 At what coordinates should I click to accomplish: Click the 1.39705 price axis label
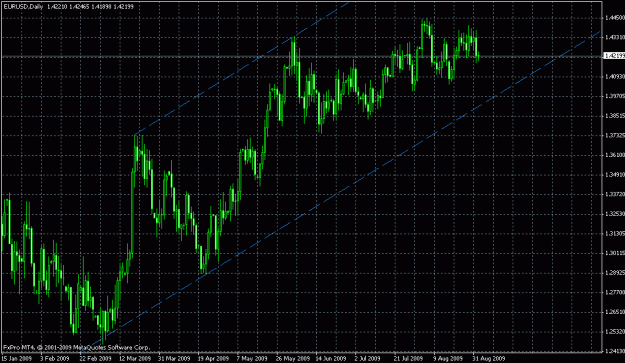(x=615, y=96)
